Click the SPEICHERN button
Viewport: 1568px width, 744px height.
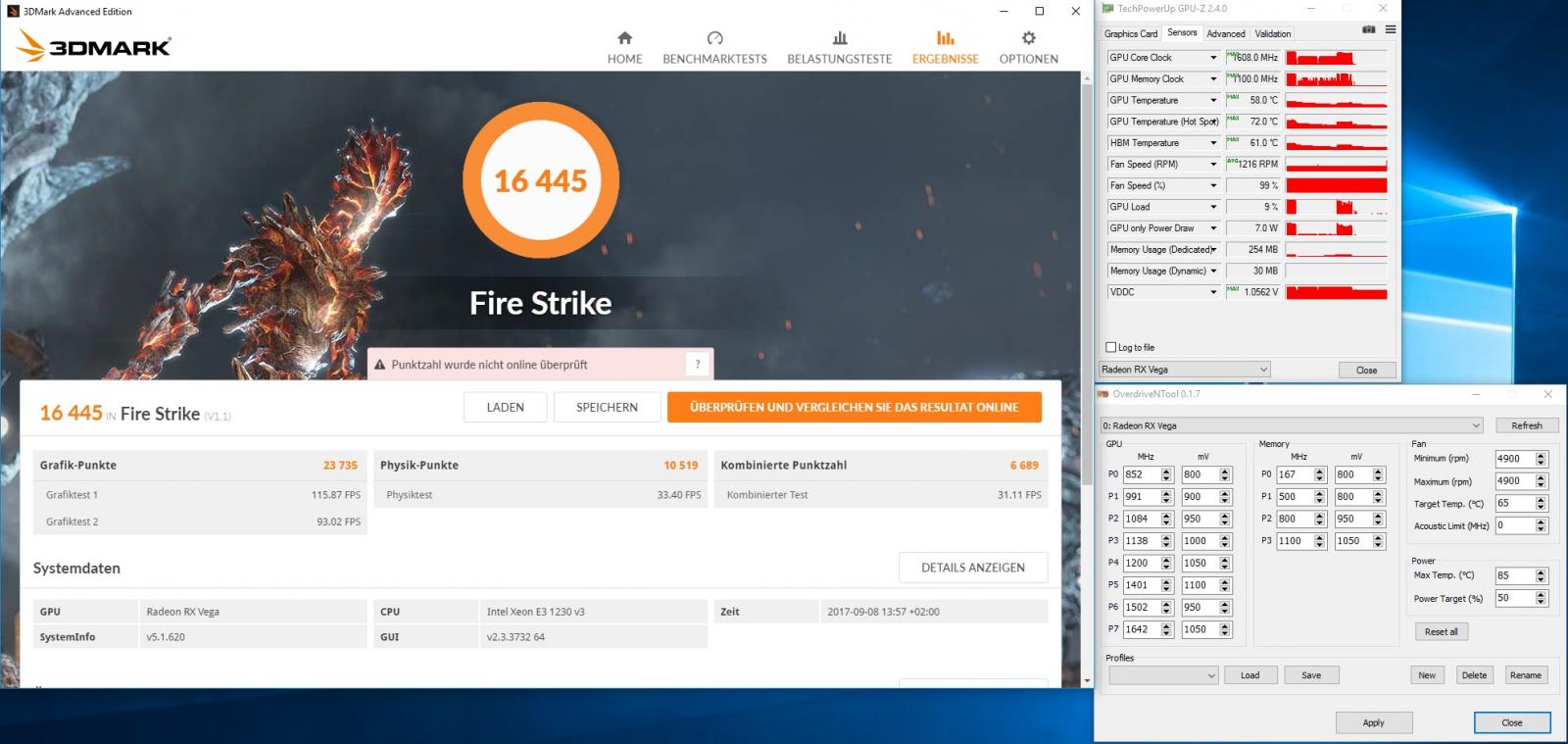coord(607,407)
